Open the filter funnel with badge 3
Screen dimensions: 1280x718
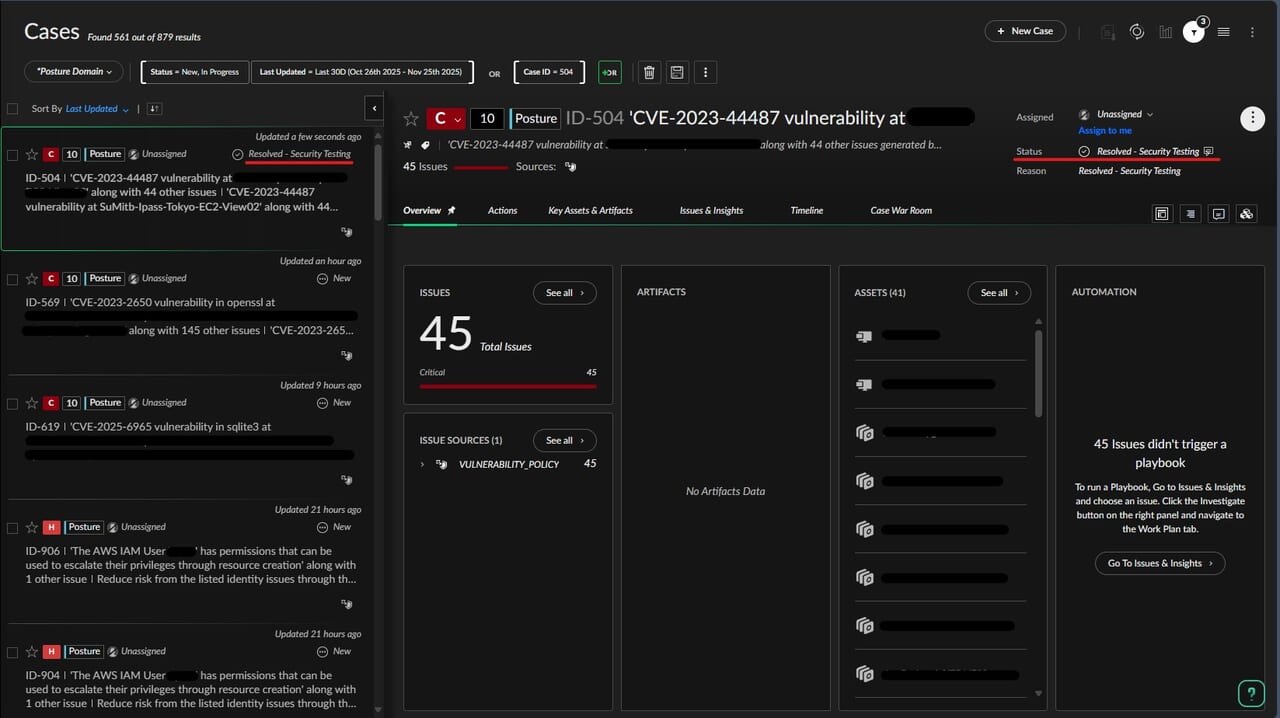[1194, 32]
